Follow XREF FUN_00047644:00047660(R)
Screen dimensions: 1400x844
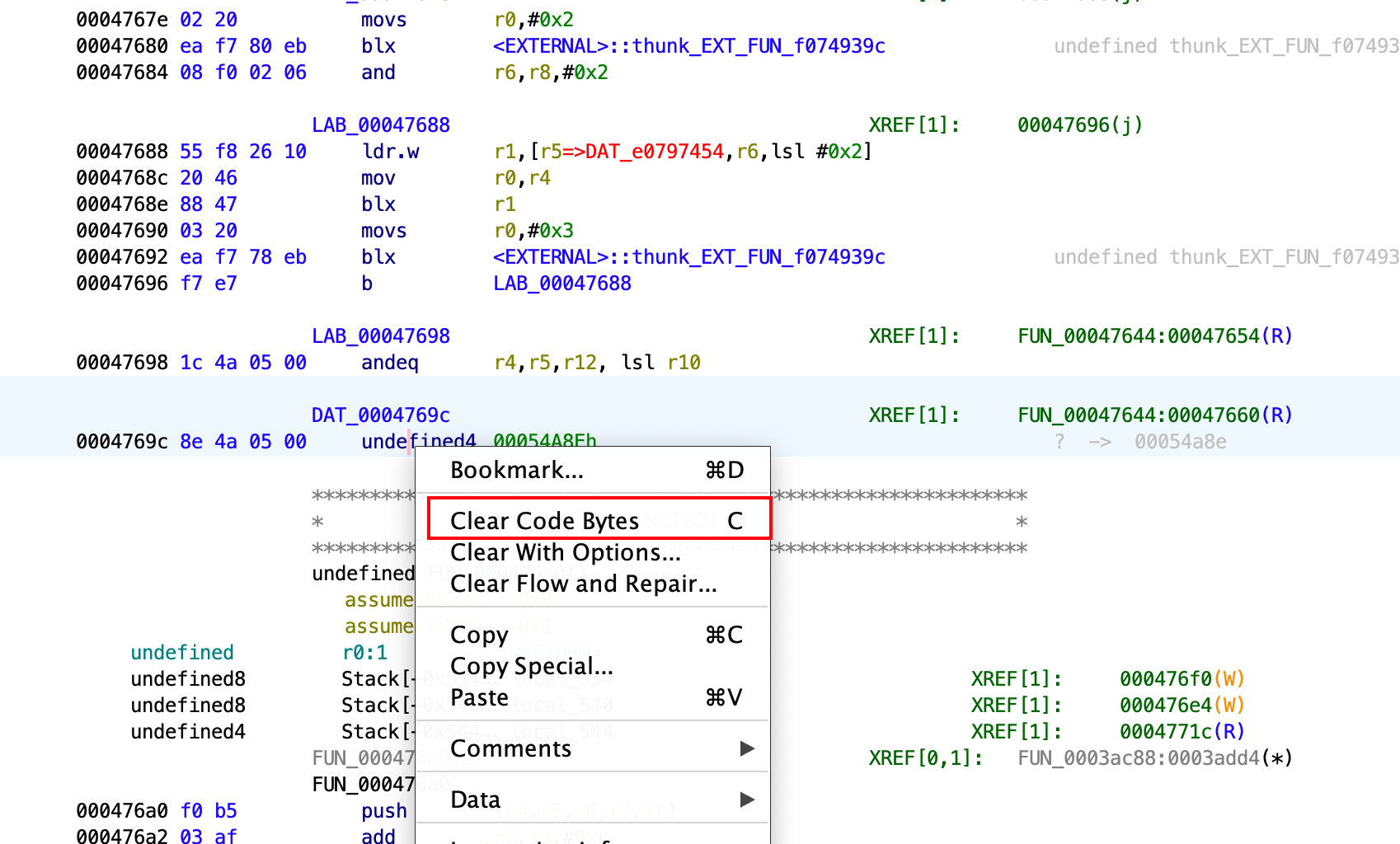1155,415
